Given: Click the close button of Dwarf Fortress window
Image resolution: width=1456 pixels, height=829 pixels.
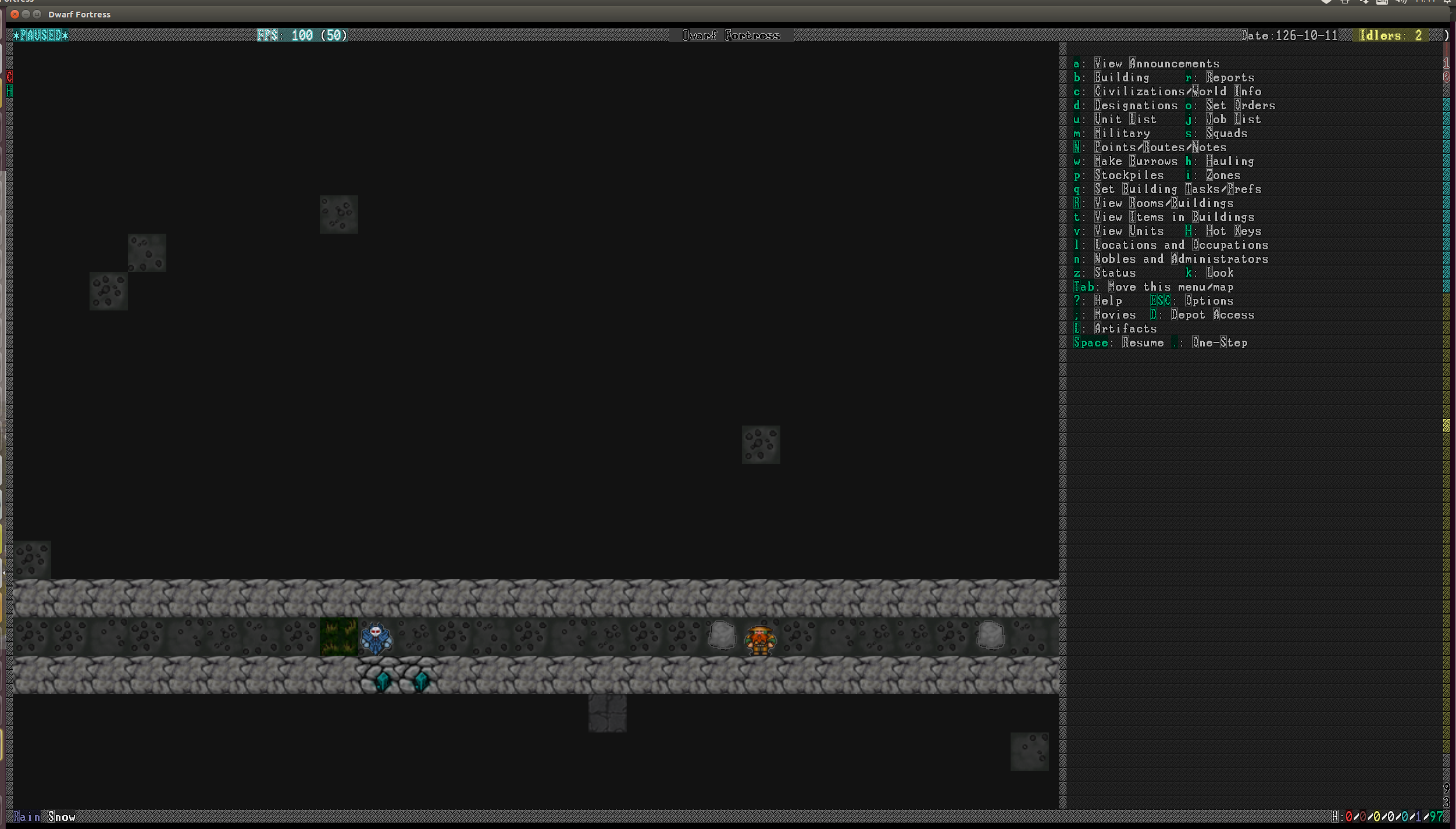Looking at the screenshot, I should point(15,14).
